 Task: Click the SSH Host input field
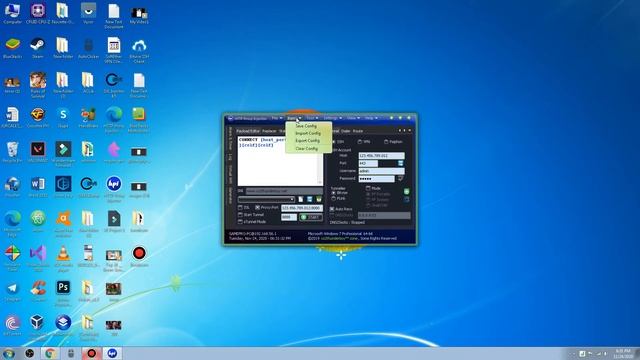pyautogui.click(x=381, y=156)
